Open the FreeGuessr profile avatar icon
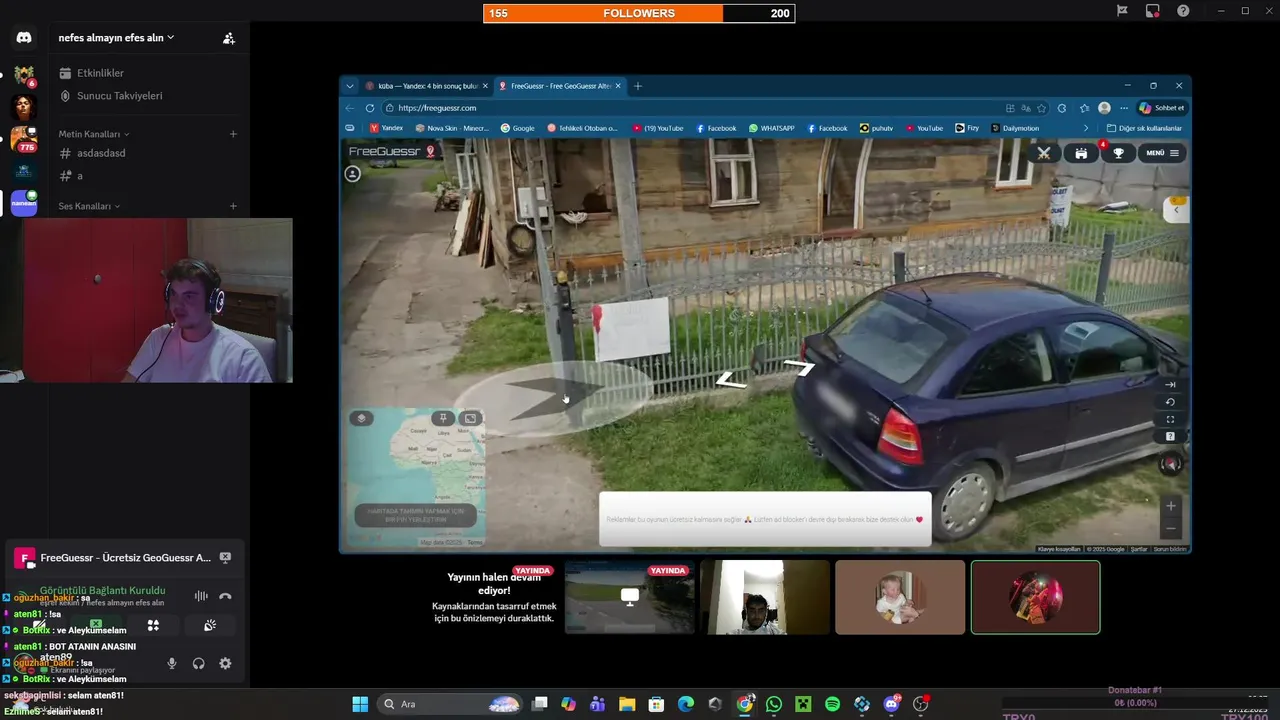The height and width of the screenshot is (720, 1280). point(353,174)
